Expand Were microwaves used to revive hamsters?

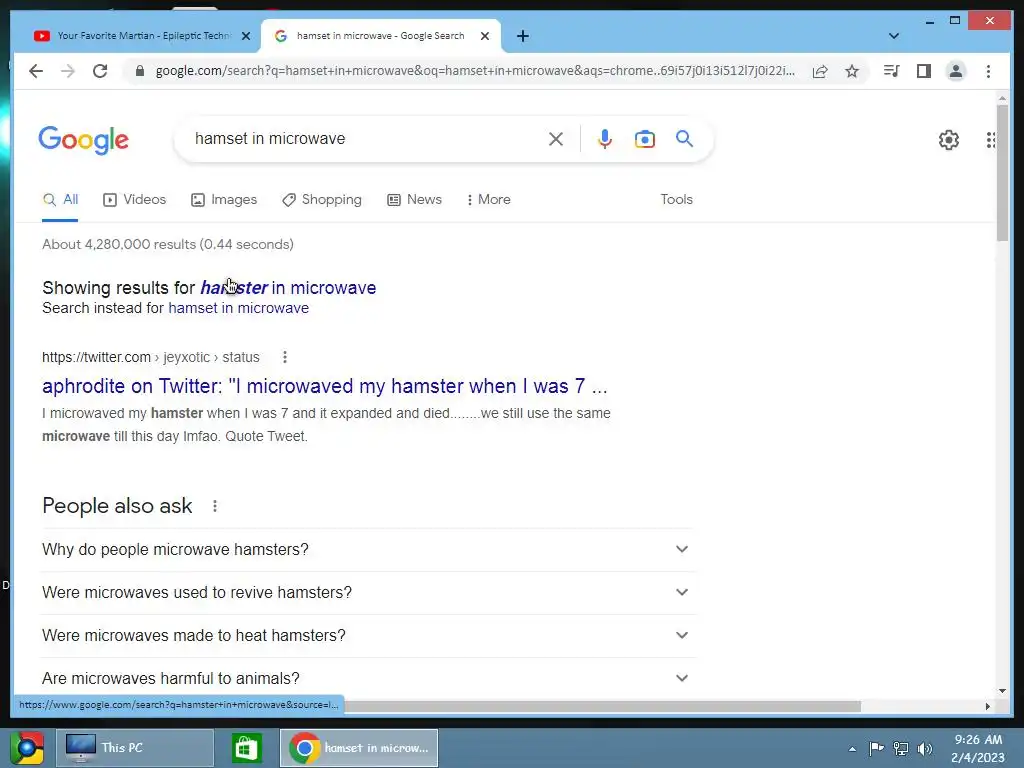tap(366, 593)
